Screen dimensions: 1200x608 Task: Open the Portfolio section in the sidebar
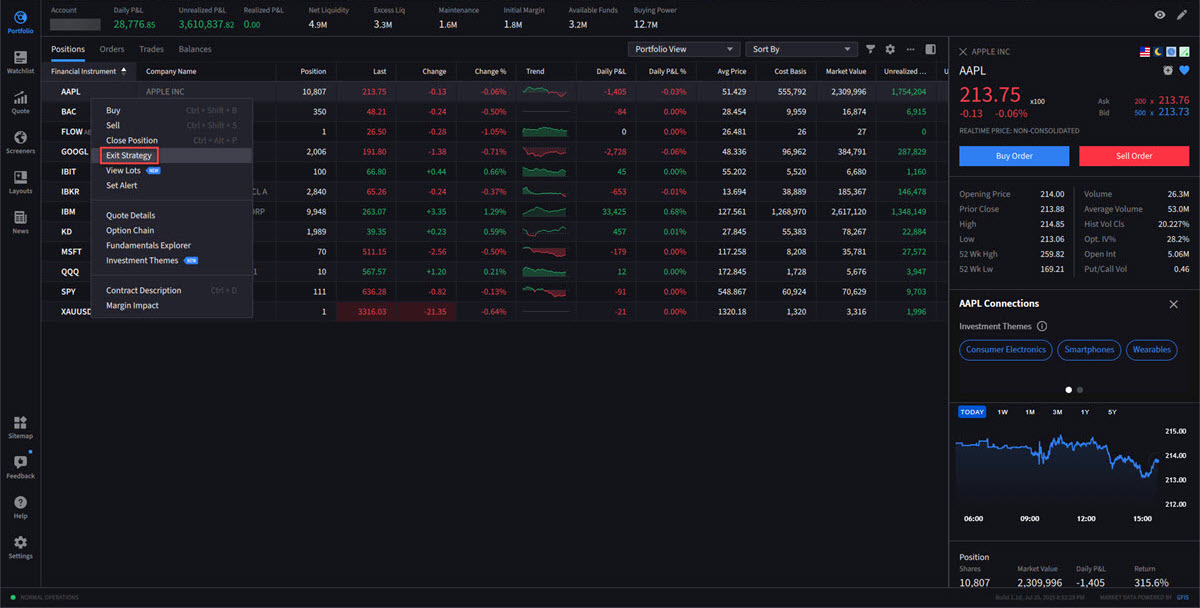click(20, 22)
